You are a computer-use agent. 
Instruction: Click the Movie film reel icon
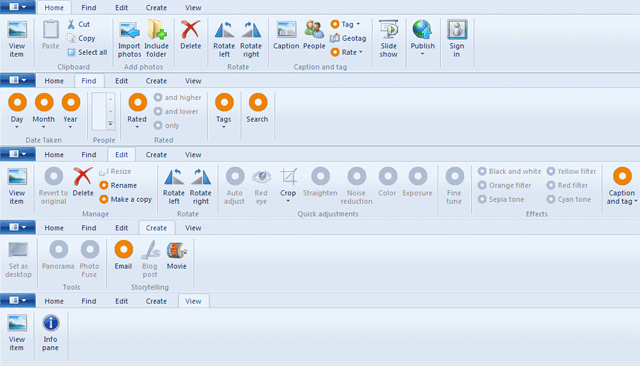pos(177,250)
